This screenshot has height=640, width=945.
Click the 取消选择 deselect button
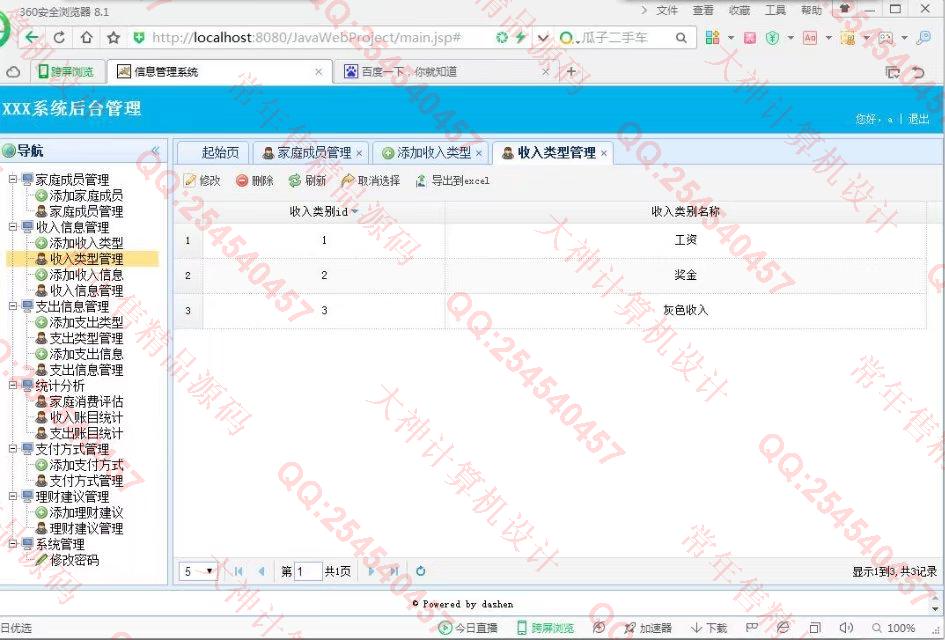point(371,180)
